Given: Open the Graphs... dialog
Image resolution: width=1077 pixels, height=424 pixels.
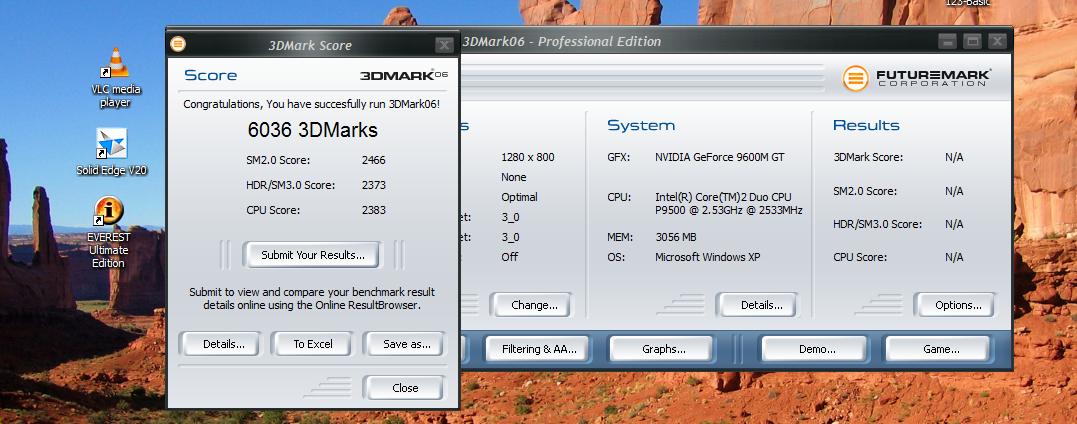Looking at the screenshot, I should click(663, 348).
